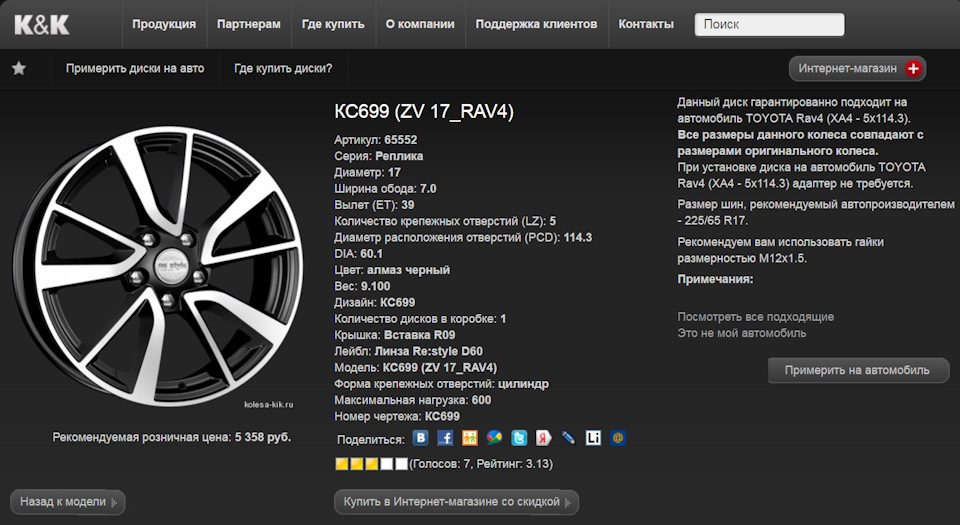
Task: Click the Интернет-магазин button label
Action: [847, 69]
